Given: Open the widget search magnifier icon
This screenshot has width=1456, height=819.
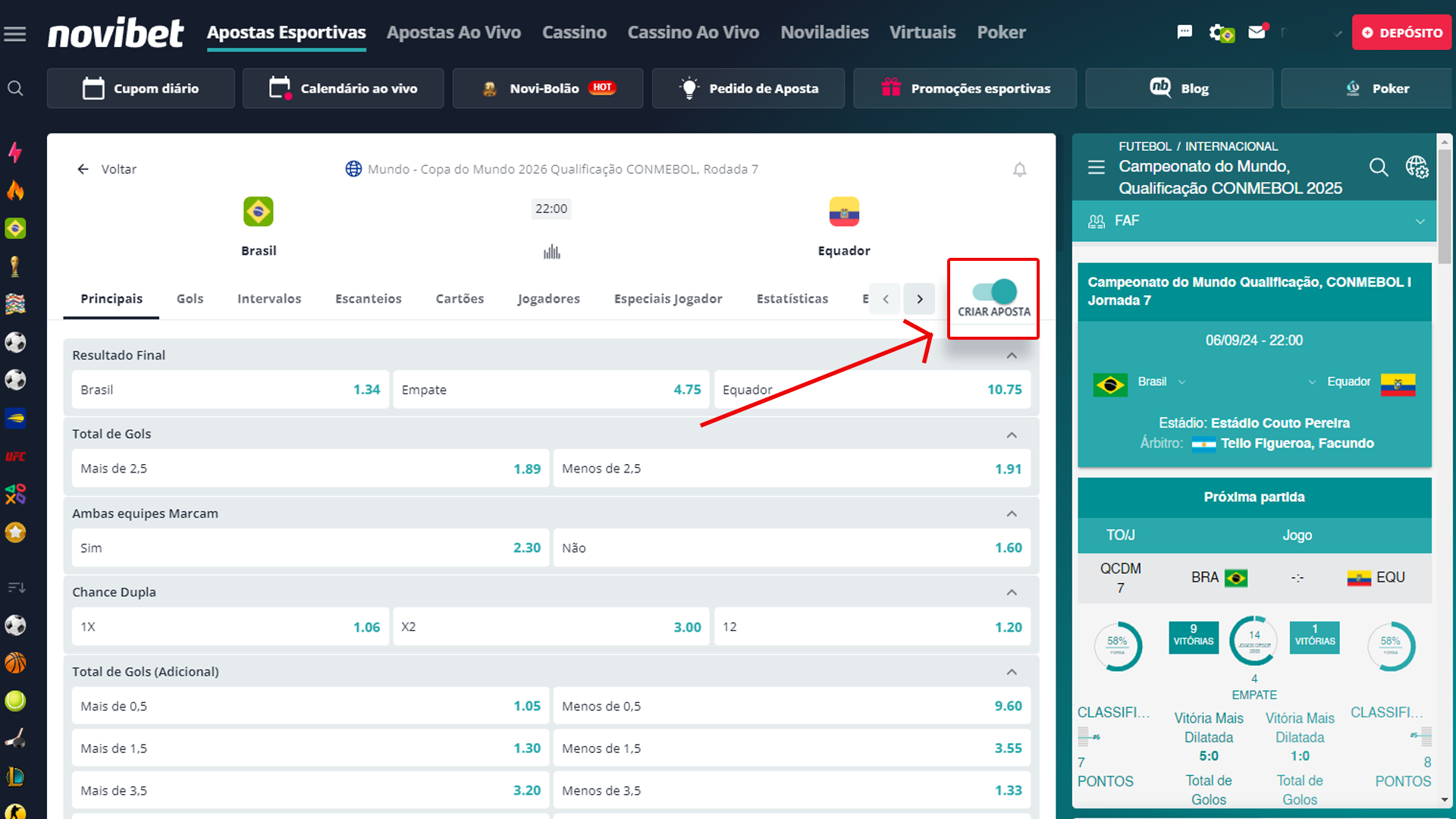Looking at the screenshot, I should click(1379, 167).
